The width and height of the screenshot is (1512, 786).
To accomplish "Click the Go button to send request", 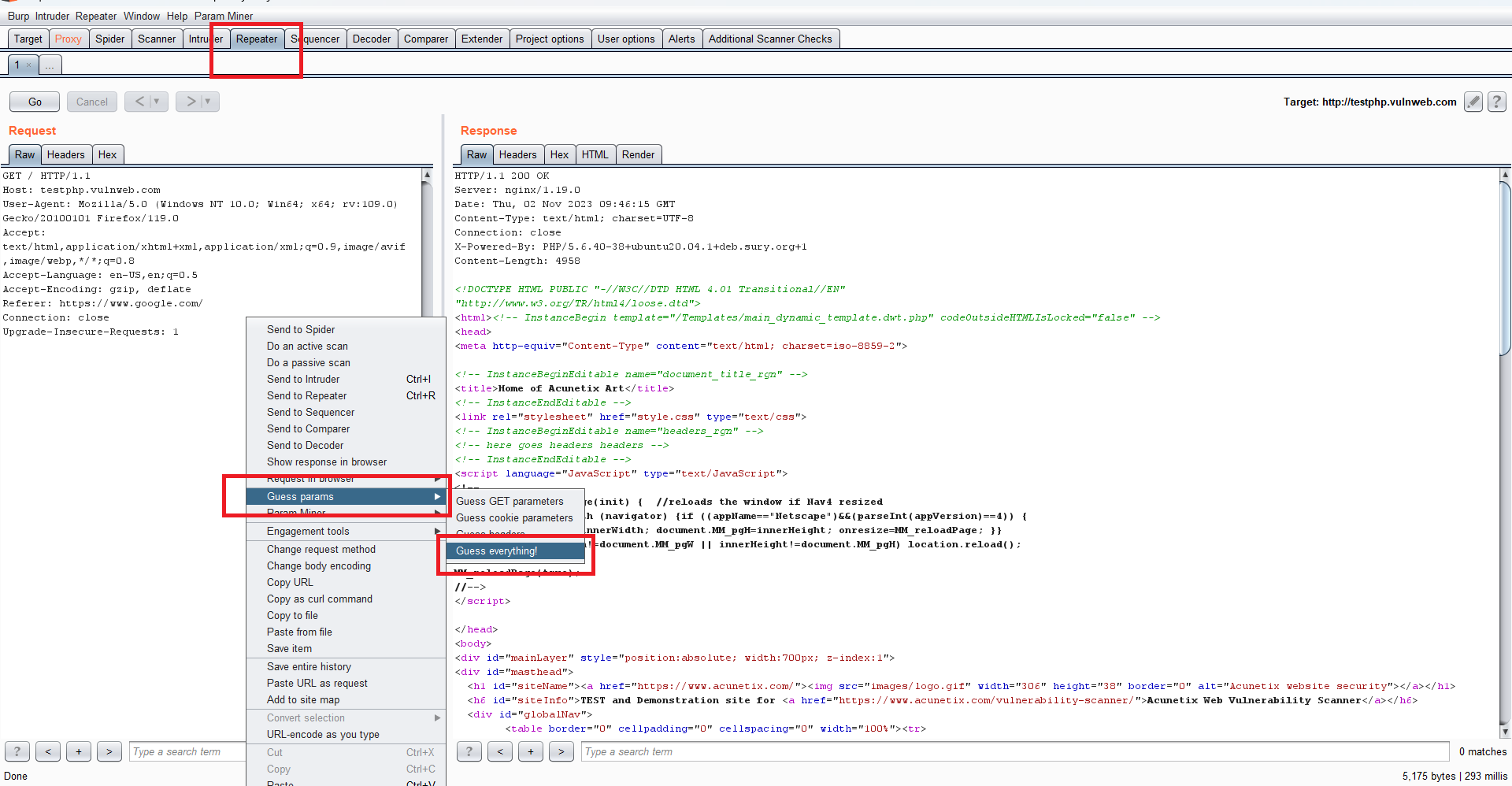I will (x=35, y=102).
